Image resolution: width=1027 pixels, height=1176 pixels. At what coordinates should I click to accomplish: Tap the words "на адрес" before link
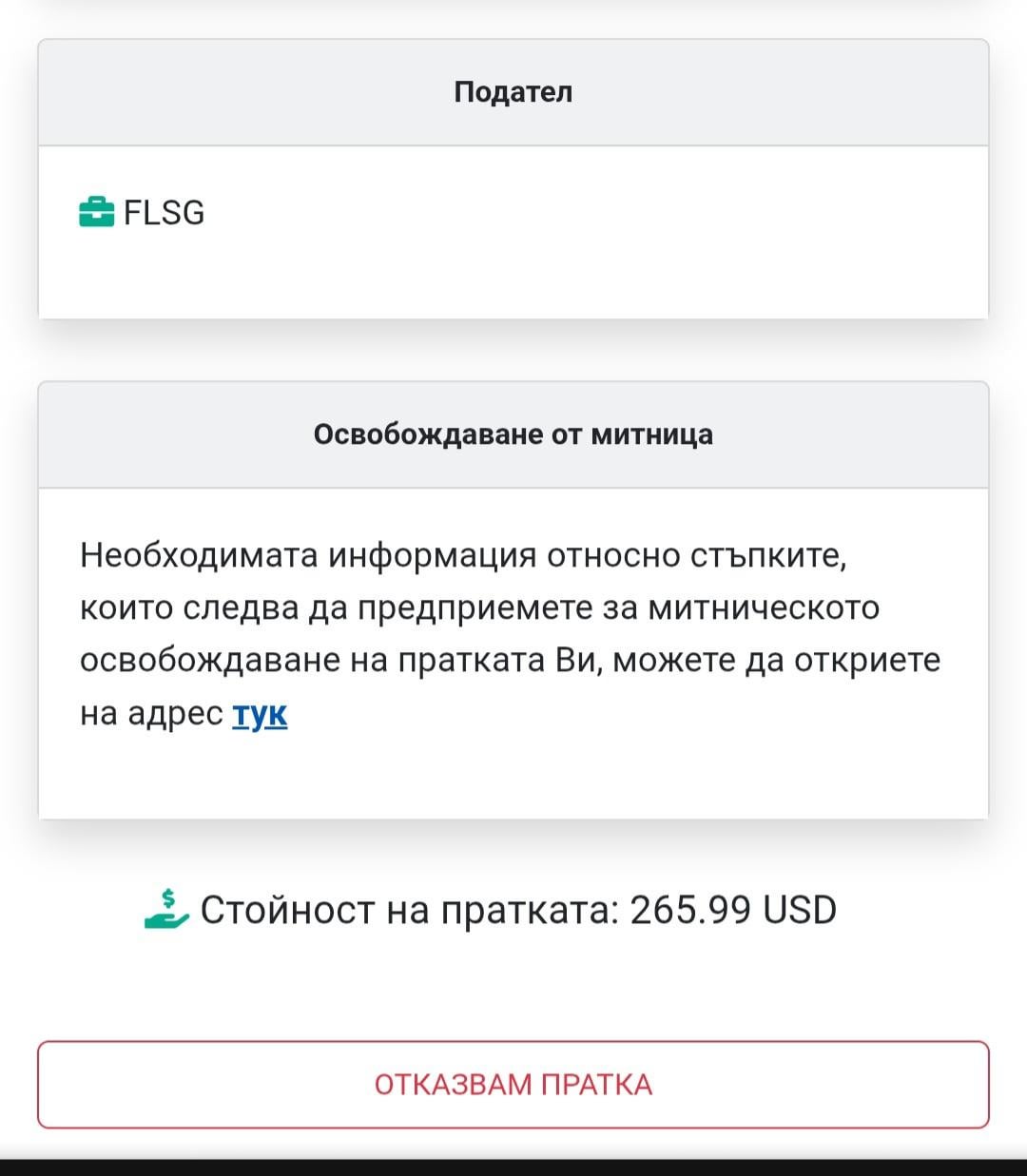pyautogui.click(x=151, y=713)
